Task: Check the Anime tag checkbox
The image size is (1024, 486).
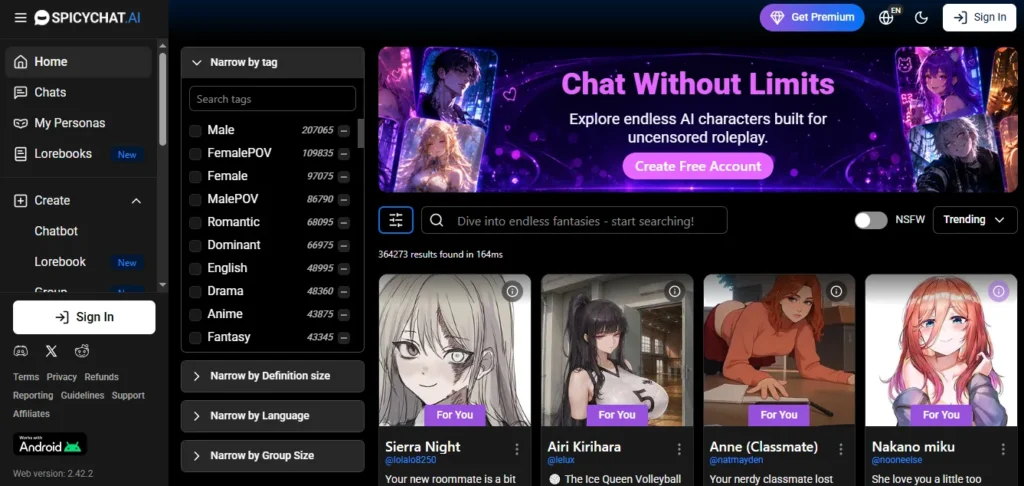Action: (195, 315)
